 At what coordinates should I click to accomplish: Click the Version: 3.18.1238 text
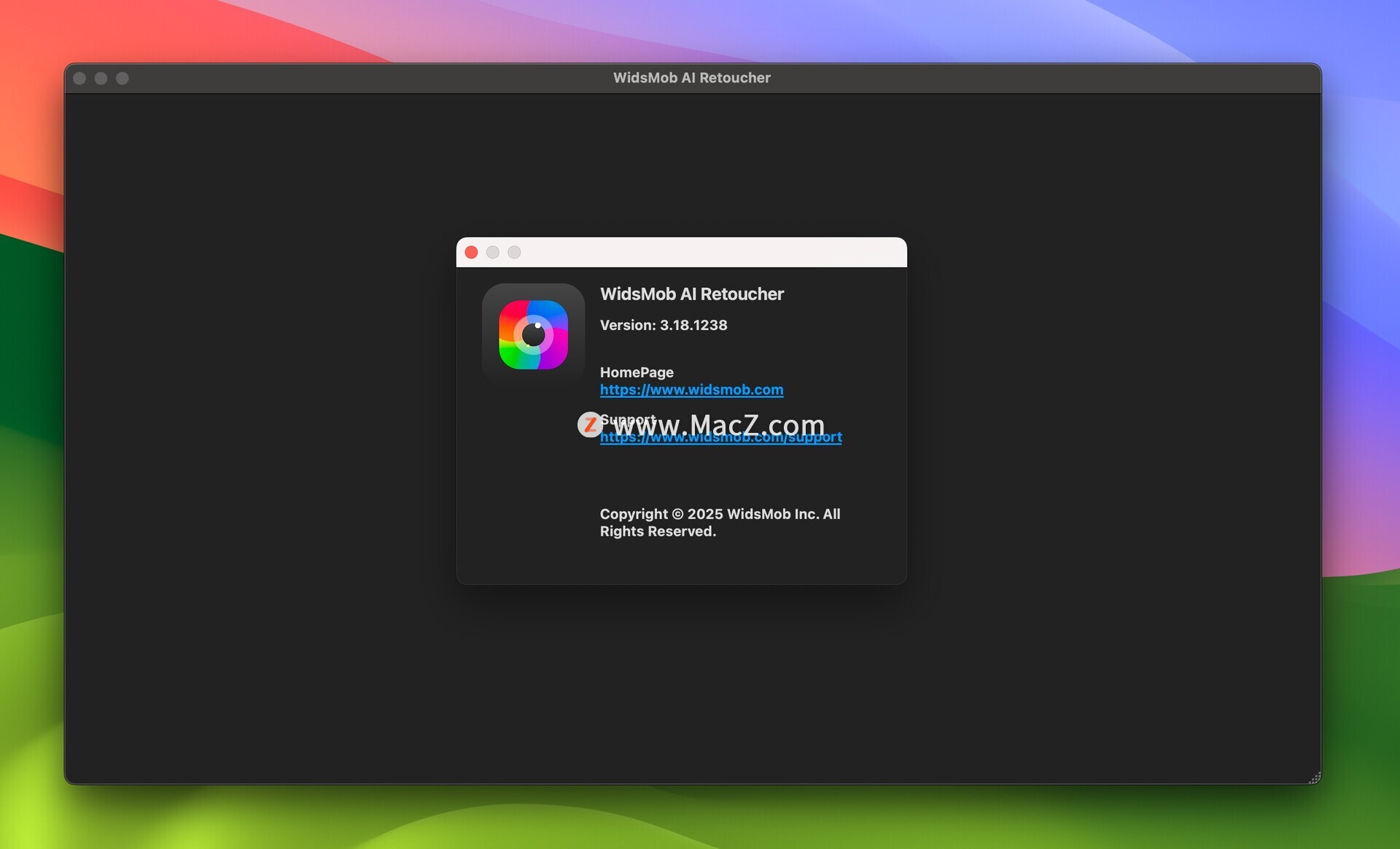[x=663, y=325]
